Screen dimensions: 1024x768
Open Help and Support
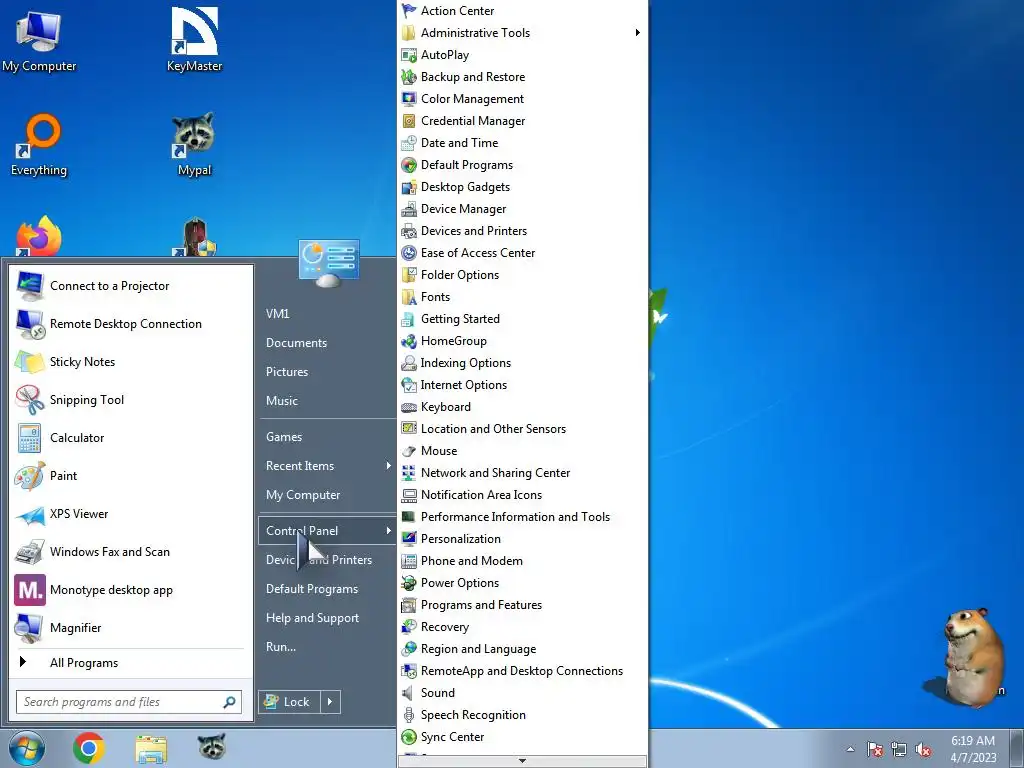328,618
